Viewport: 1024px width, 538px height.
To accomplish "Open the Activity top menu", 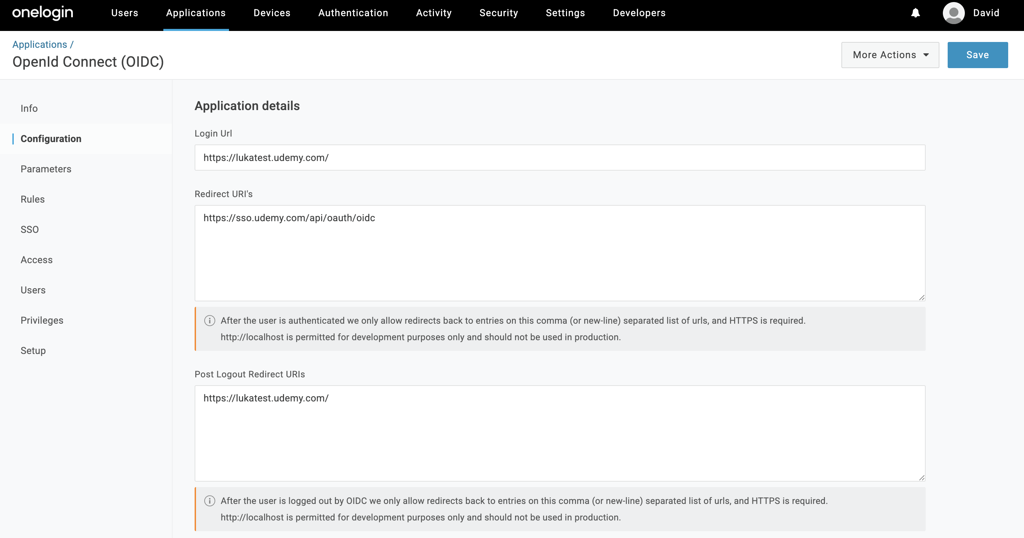I will pyautogui.click(x=434, y=13).
